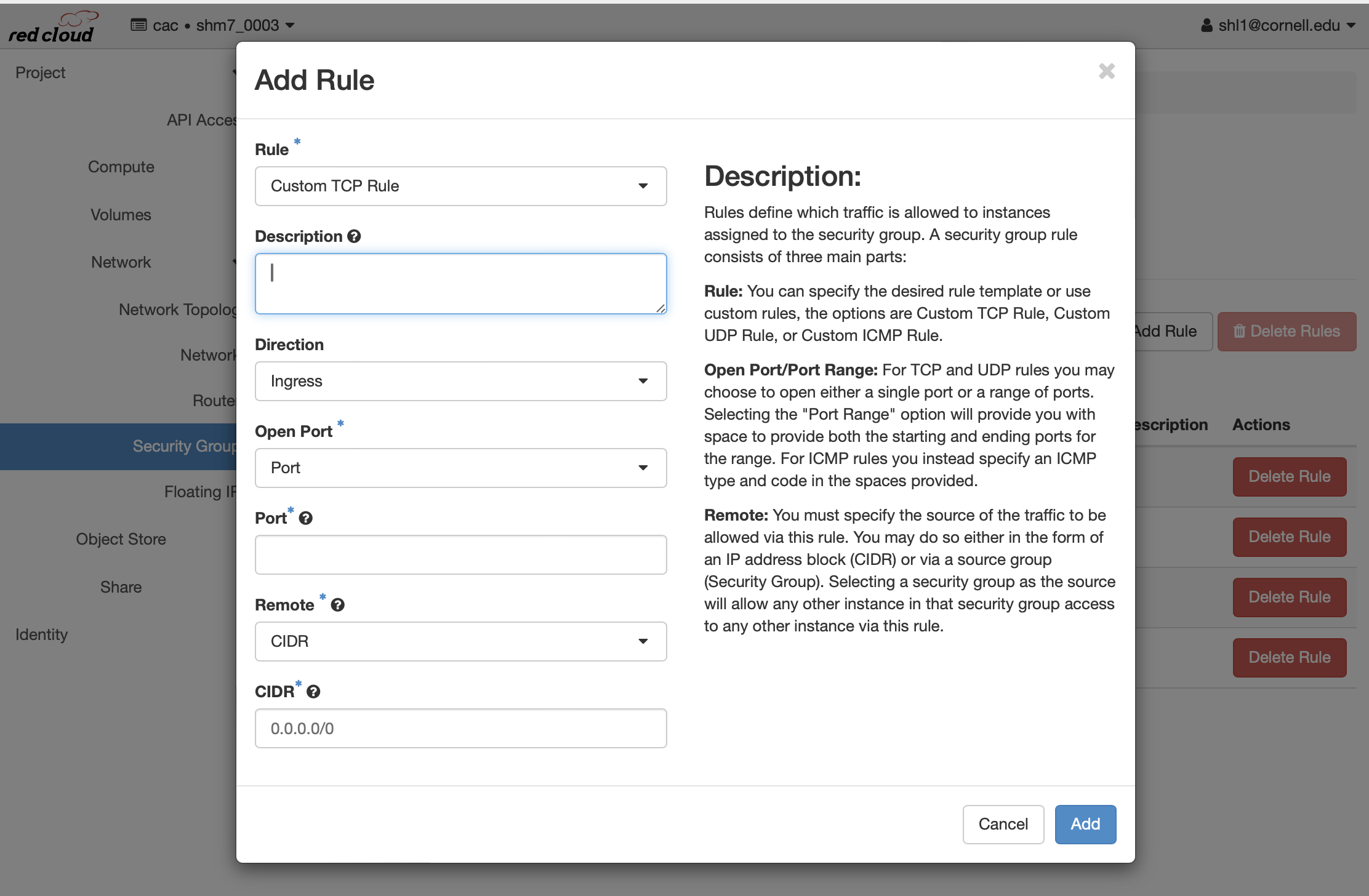1369x896 pixels.
Task: Click the trash icon on Delete Rules
Action: pos(1239,331)
